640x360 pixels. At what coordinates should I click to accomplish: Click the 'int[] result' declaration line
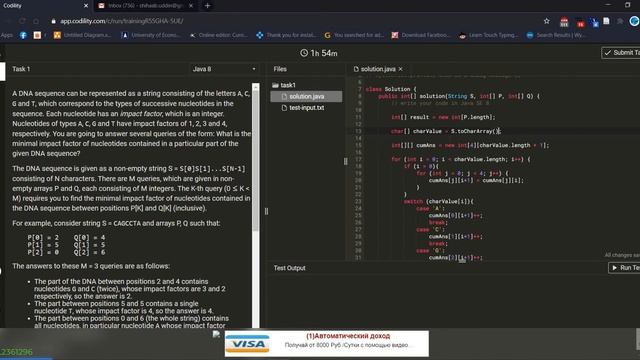[x=443, y=117]
